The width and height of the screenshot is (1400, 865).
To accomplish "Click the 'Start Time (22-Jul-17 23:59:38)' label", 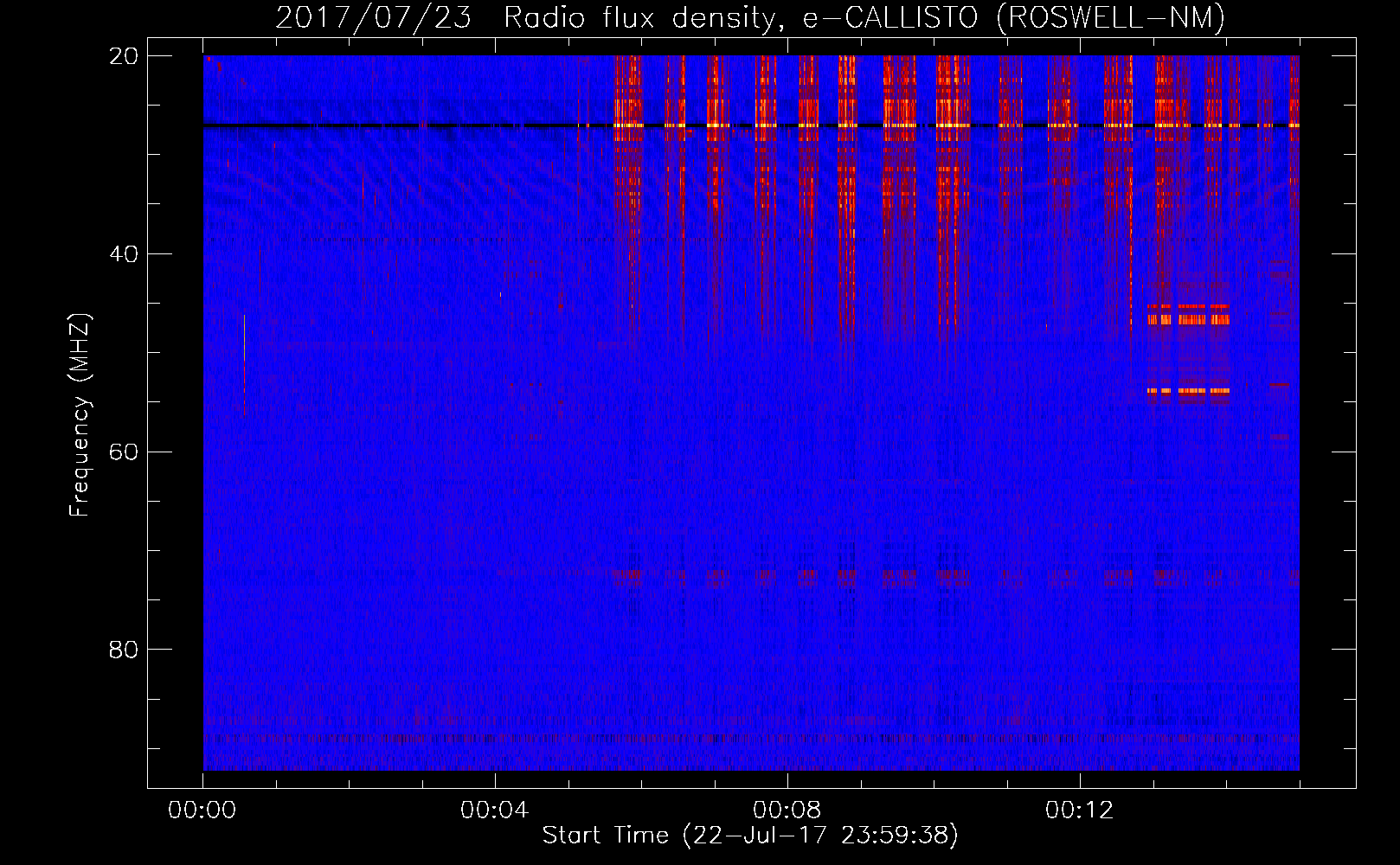I will click(x=750, y=836).
